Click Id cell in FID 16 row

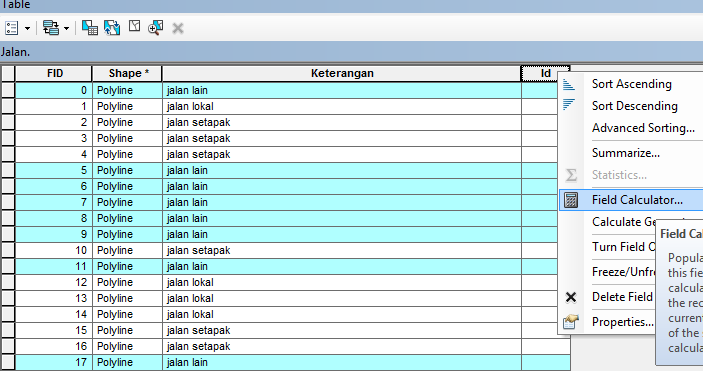[546, 346]
